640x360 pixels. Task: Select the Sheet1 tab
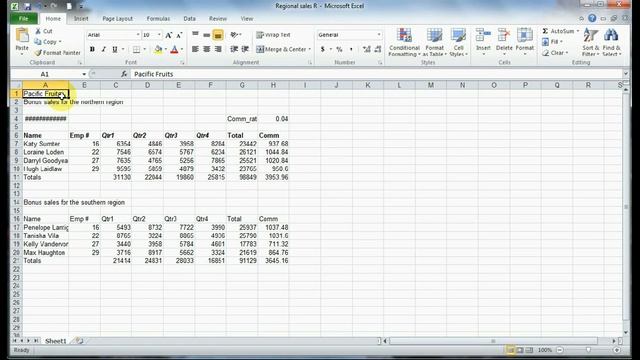[x=56, y=341]
